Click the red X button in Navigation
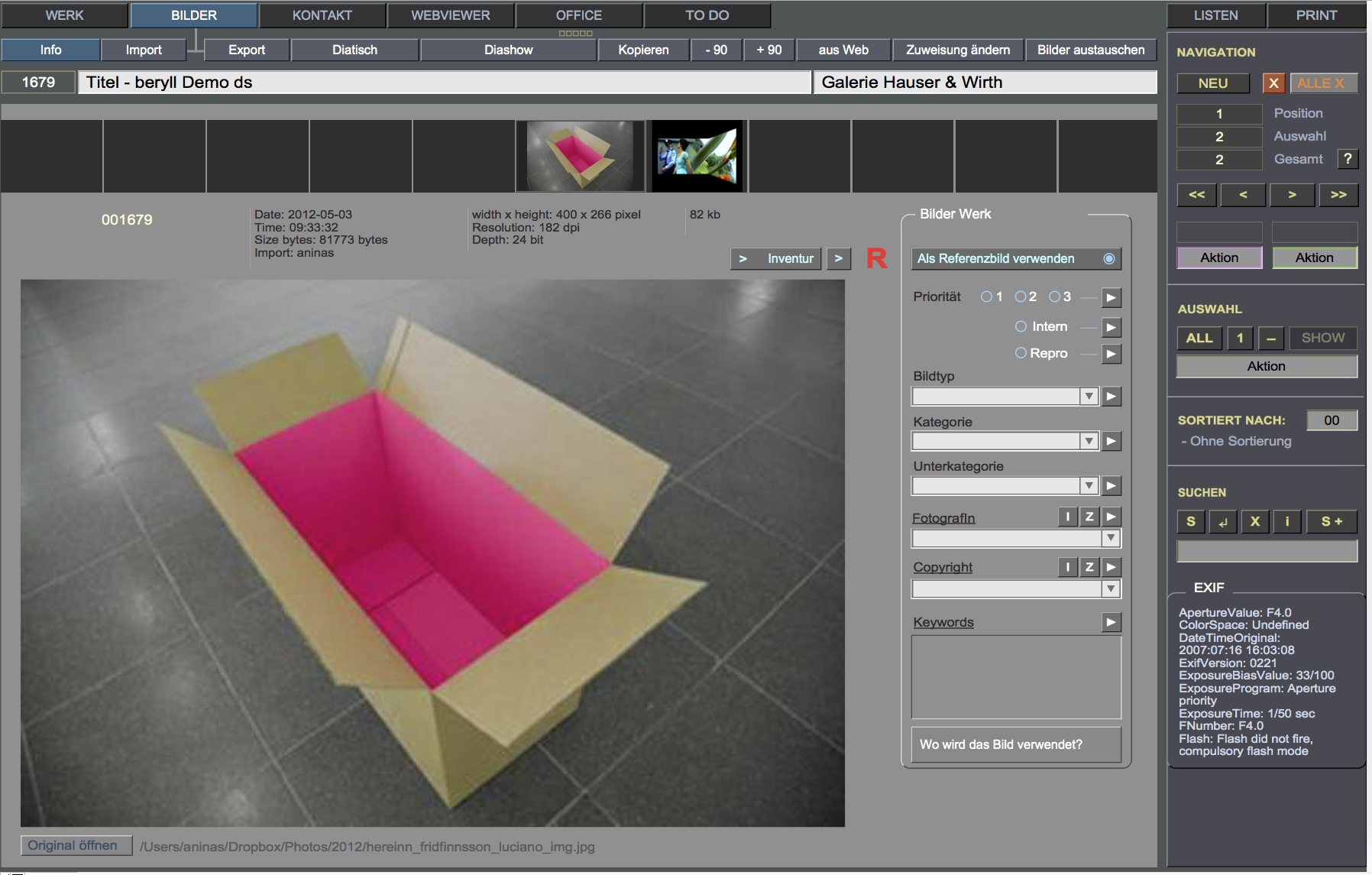The height and width of the screenshot is (875, 1372). coord(1273,83)
